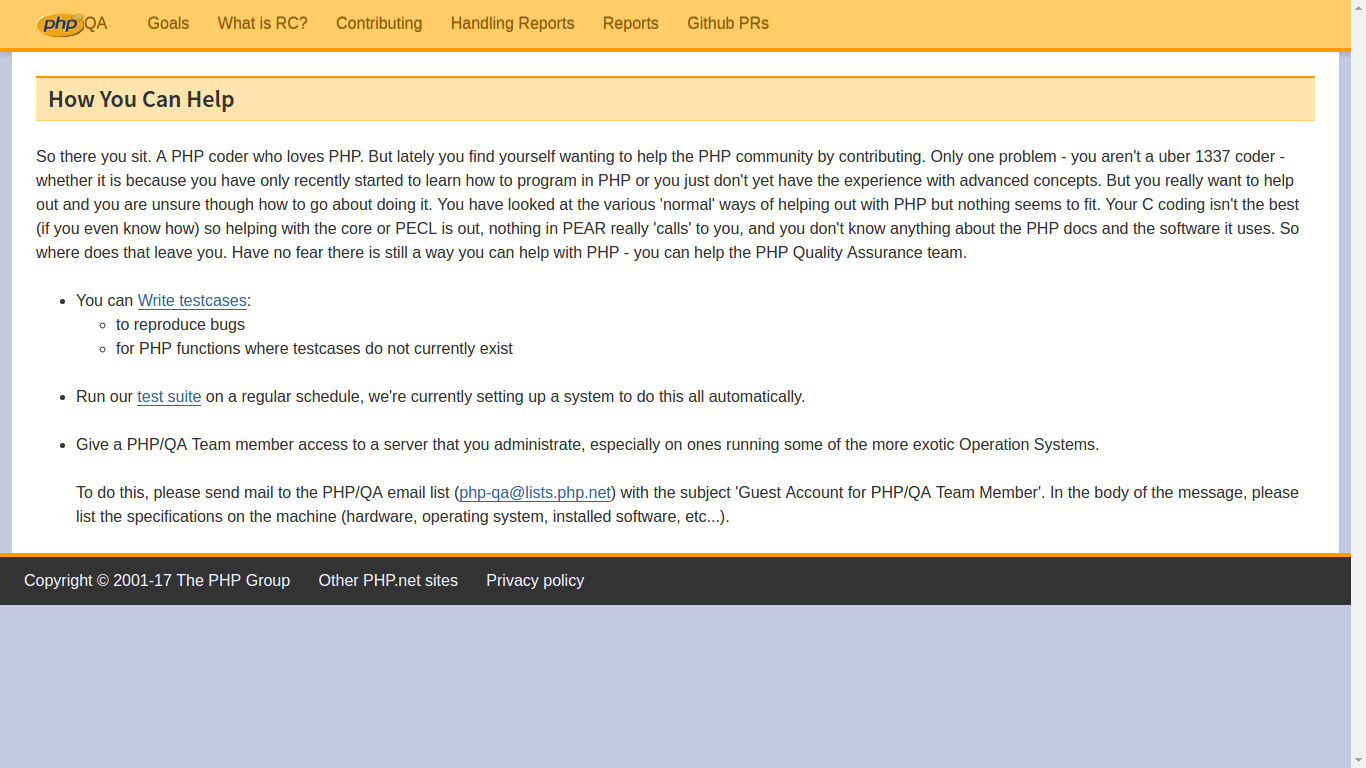The height and width of the screenshot is (768, 1366).
Task: Click the 'Give a PHP/QA Team member access' bullet
Action: pyautogui.click(x=587, y=444)
